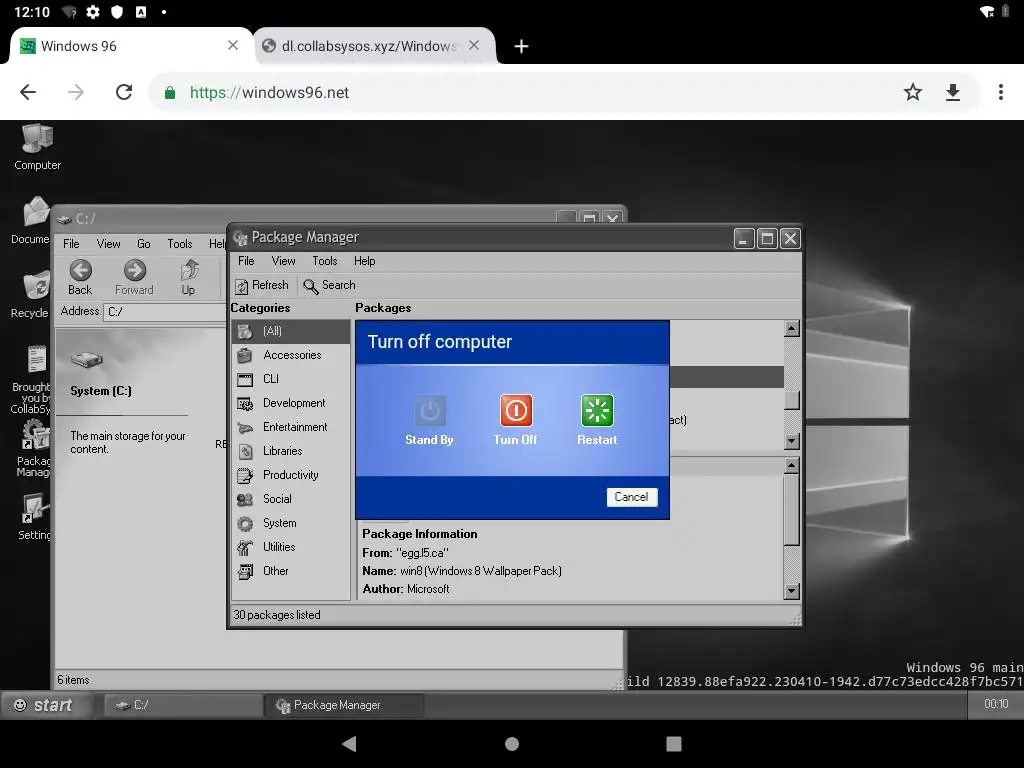The height and width of the screenshot is (768, 1024).
Task: Select the Development category icon
Action: 245,404
